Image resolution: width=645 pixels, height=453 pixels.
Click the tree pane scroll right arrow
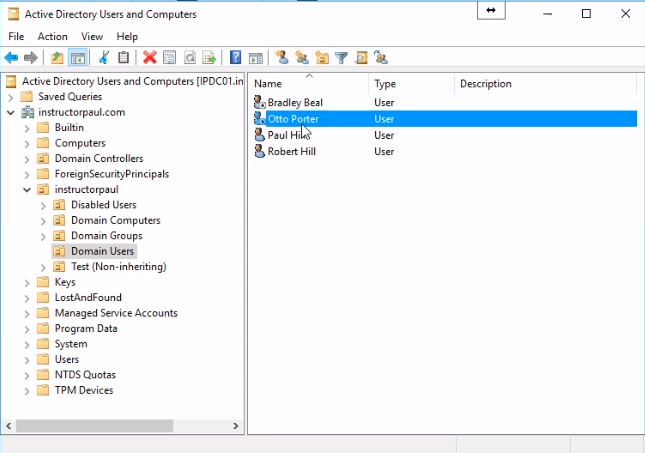(x=236, y=426)
